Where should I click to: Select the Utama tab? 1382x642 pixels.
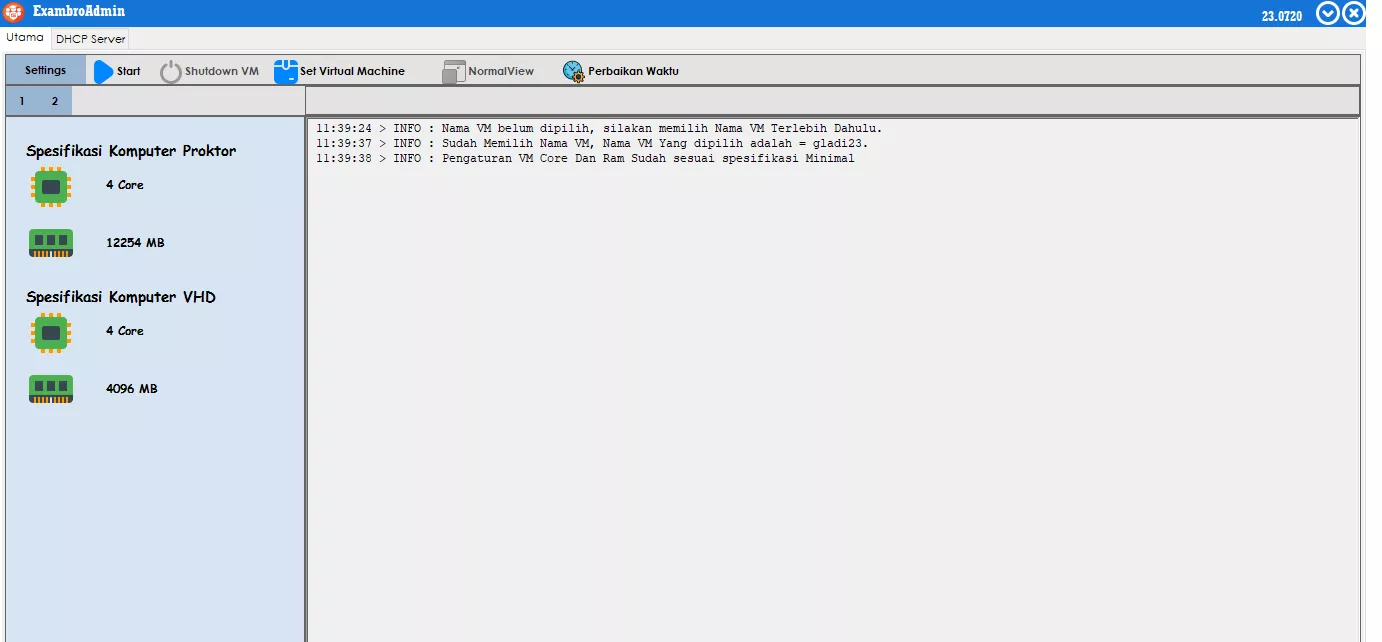click(x=27, y=37)
